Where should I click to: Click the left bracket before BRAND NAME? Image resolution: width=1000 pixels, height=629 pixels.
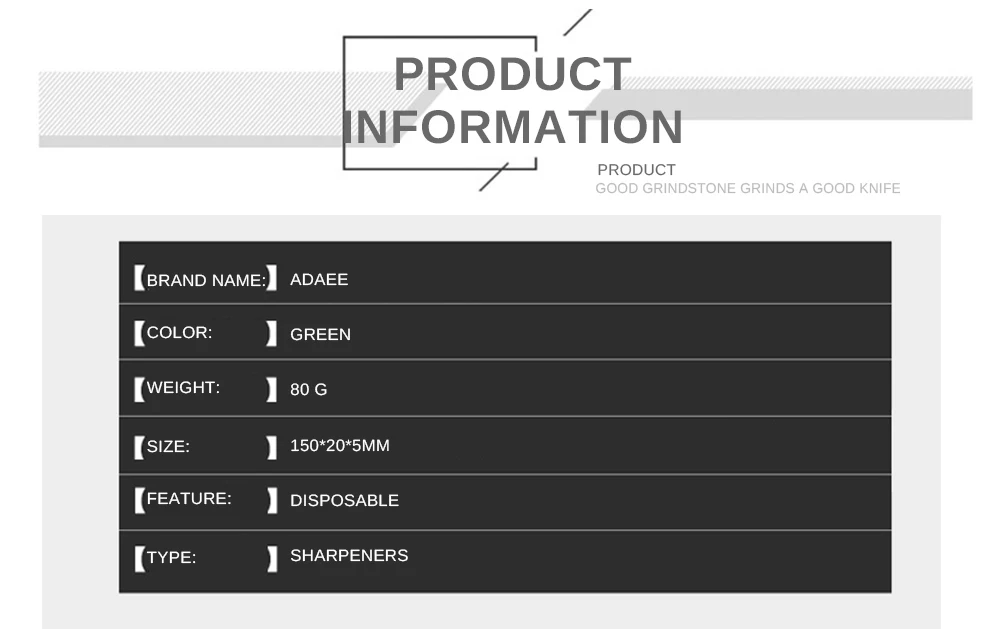click(140, 278)
